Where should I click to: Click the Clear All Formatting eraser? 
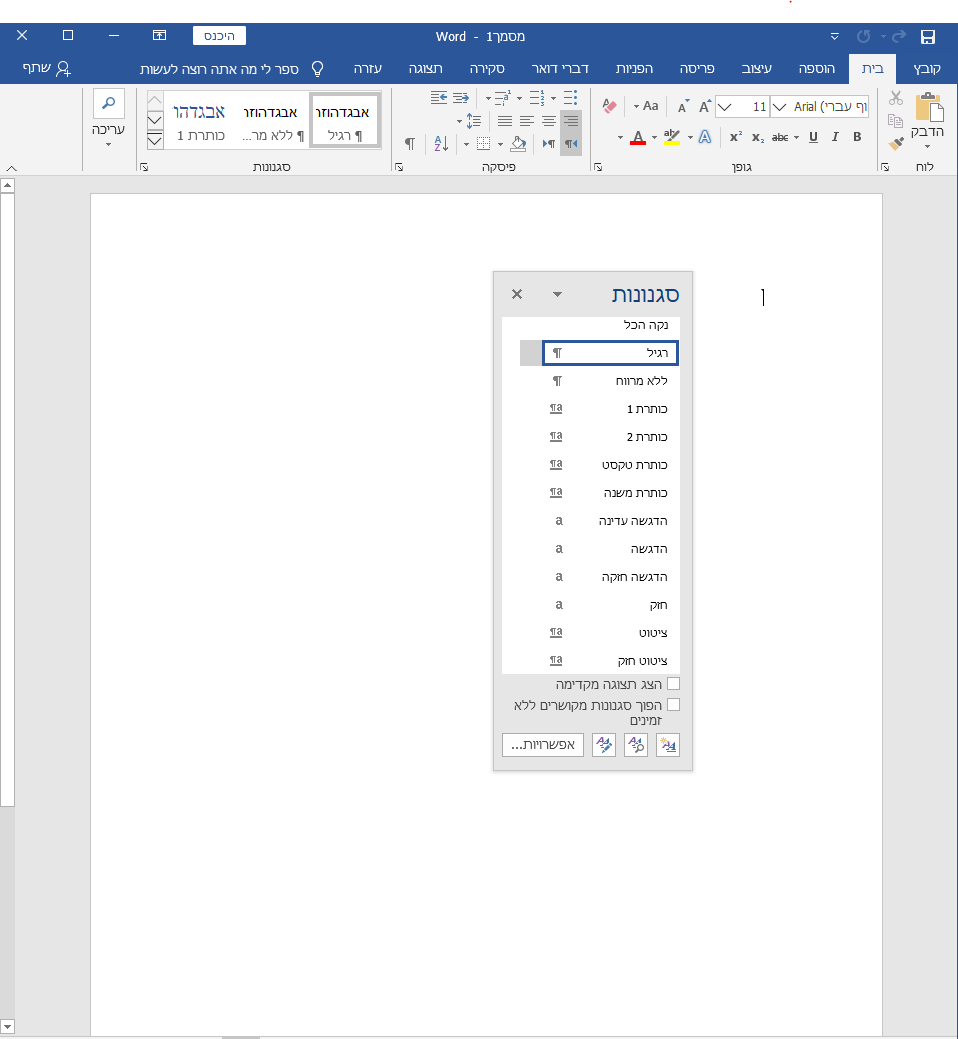610,106
